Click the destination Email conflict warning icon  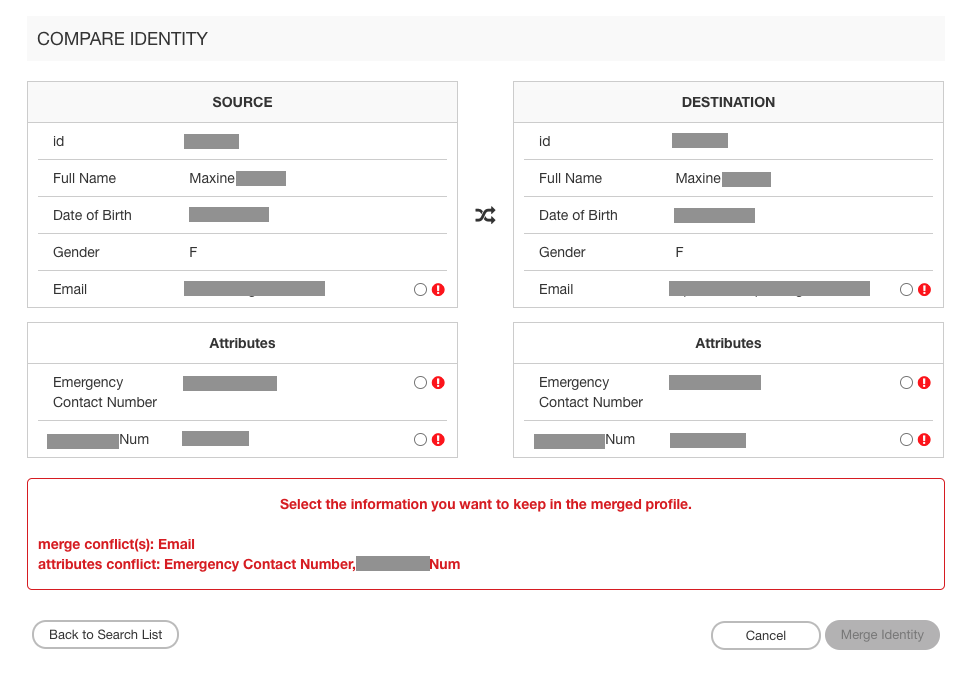click(924, 290)
